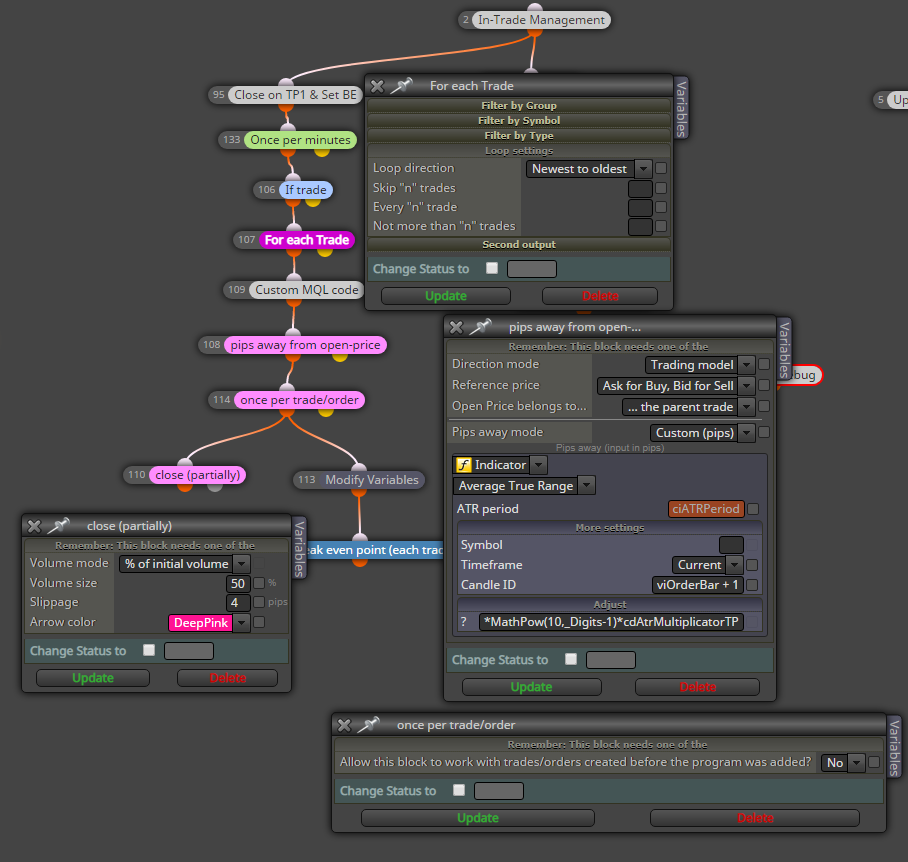908x862 pixels.
Task: Open Reference price dropdown
Action: (676, 386)
